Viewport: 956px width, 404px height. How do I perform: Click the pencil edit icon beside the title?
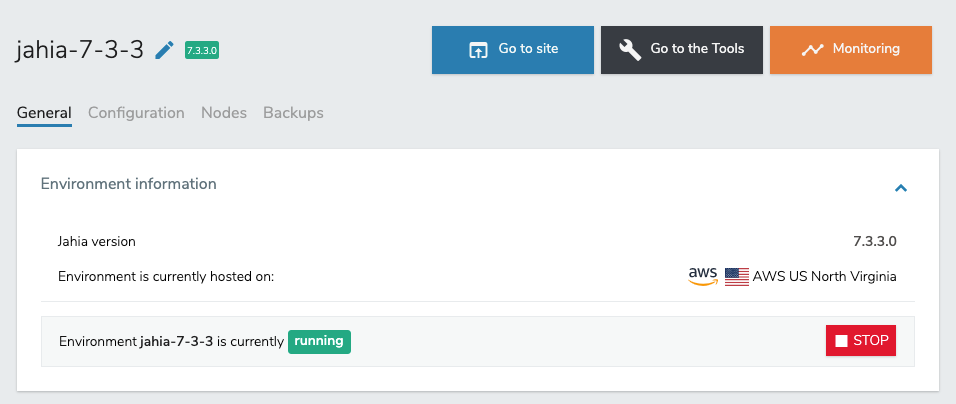[165, 50]
